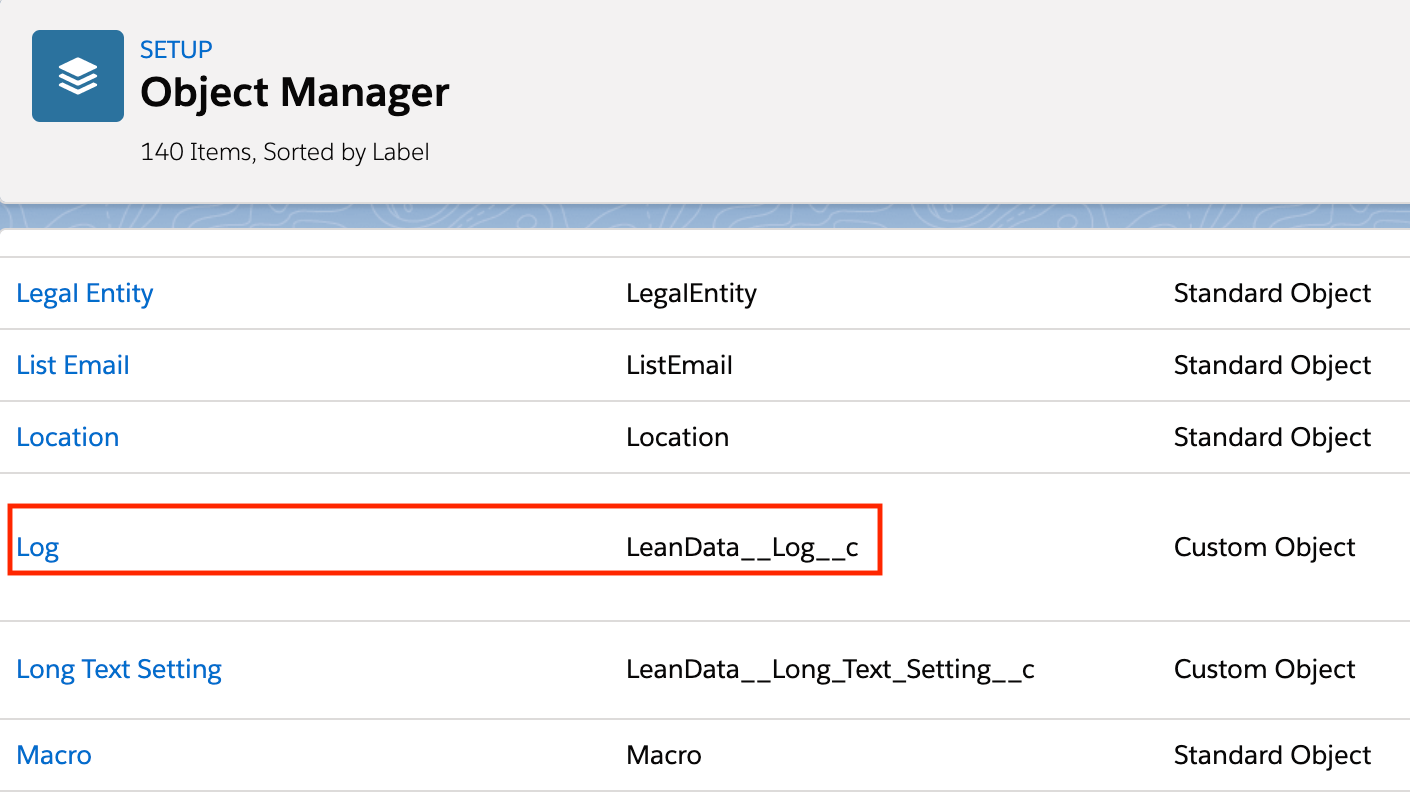
Task: Open the Legal Entity object
Action: click(x=85, y=293)
